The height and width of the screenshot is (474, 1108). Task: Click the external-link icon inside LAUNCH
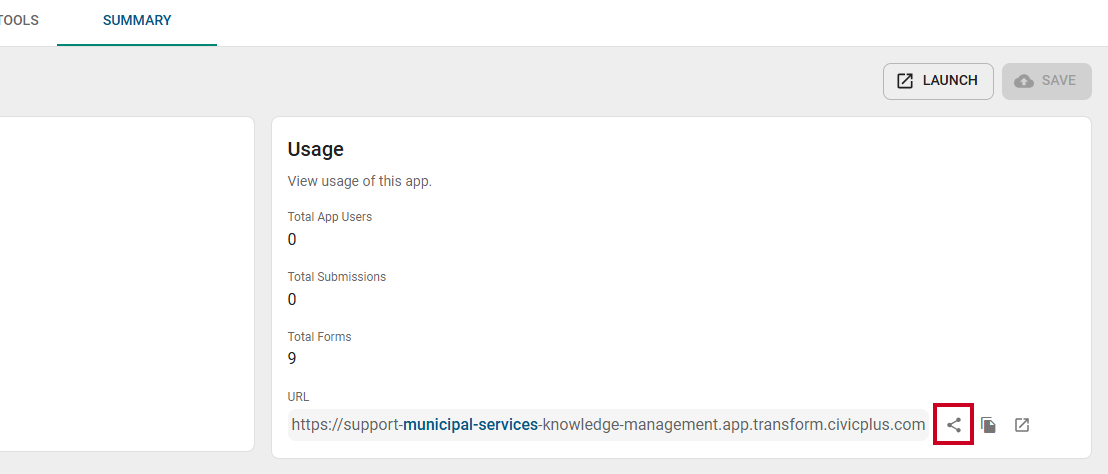tap(905, 81)
